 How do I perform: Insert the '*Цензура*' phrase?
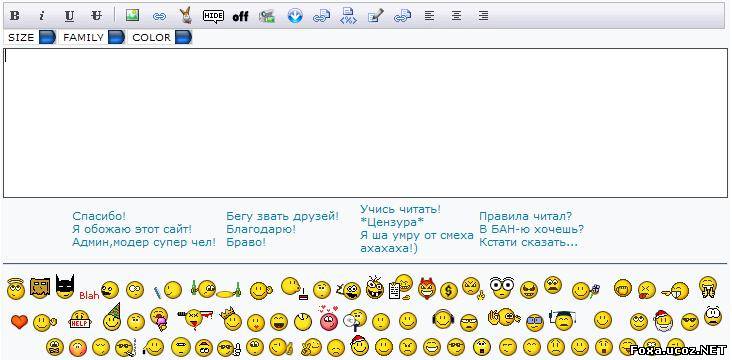point(392,222)
